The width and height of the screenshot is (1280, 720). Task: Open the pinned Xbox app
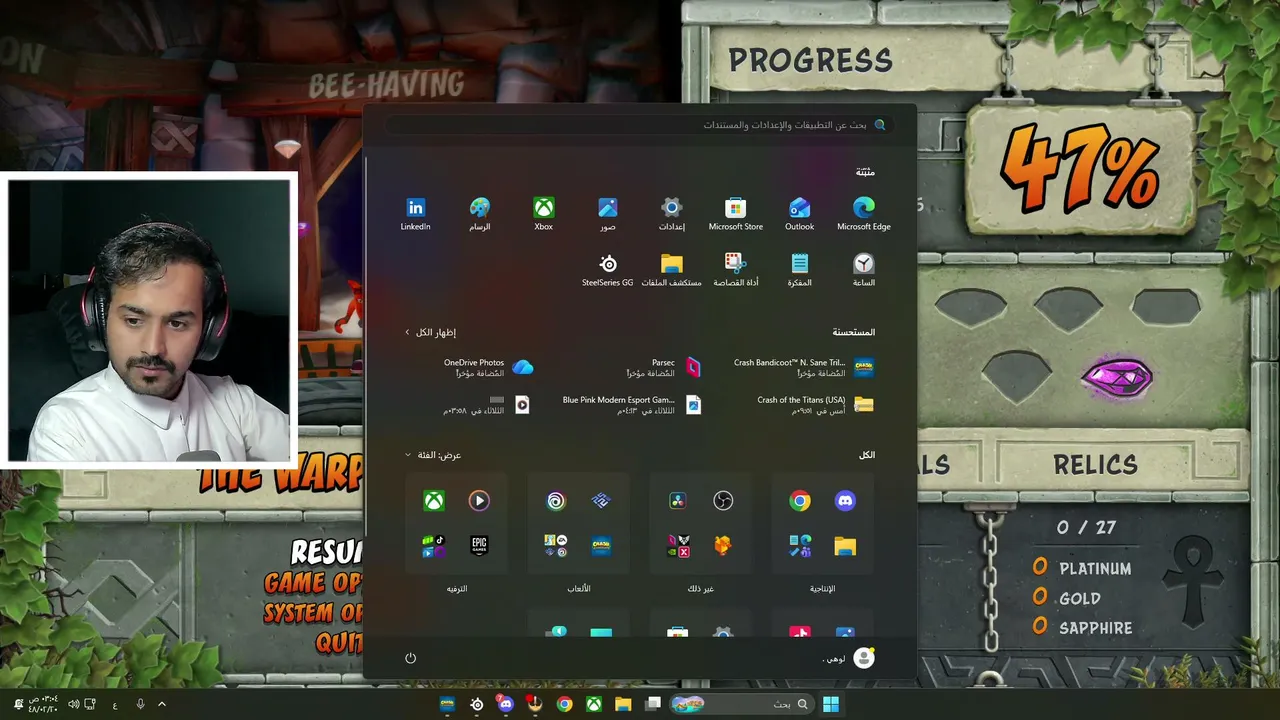point(544,214)
